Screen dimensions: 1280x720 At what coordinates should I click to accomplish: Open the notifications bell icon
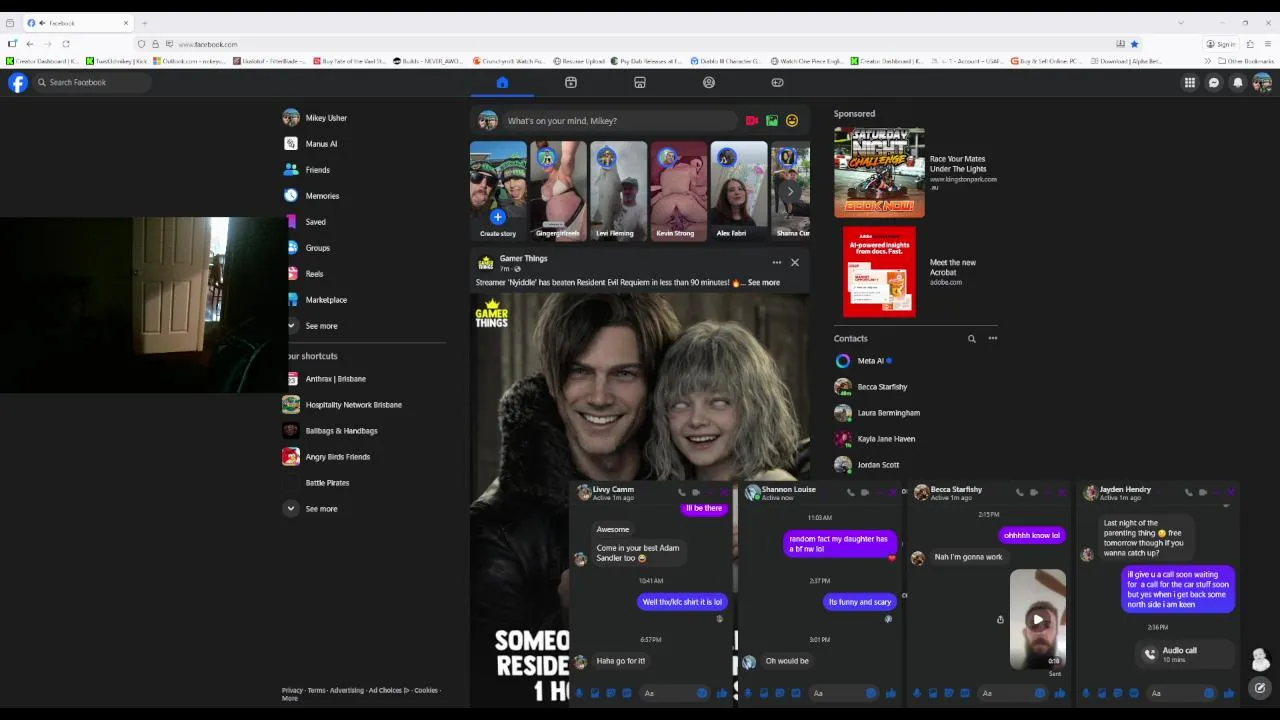point(1238,83)
